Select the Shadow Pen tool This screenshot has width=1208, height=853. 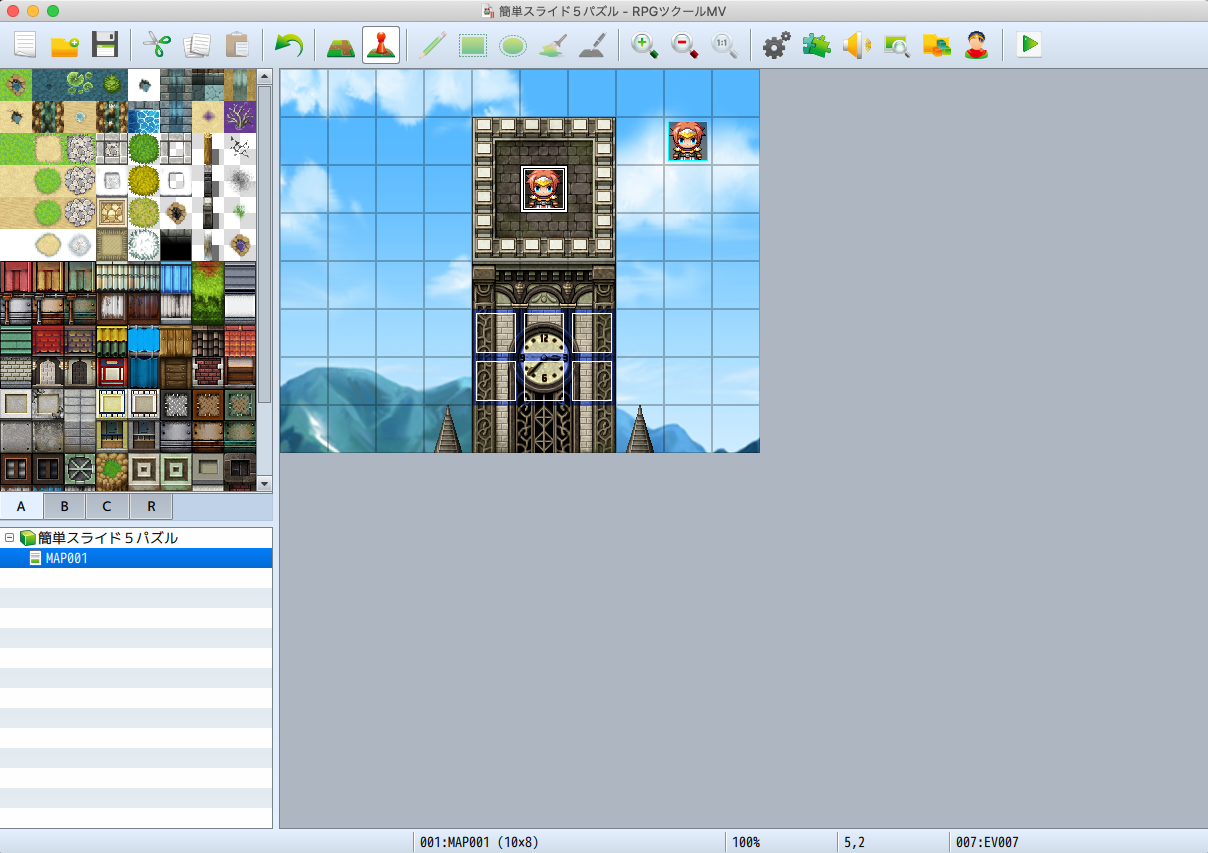pyautogui.click(x=593, y=45)
